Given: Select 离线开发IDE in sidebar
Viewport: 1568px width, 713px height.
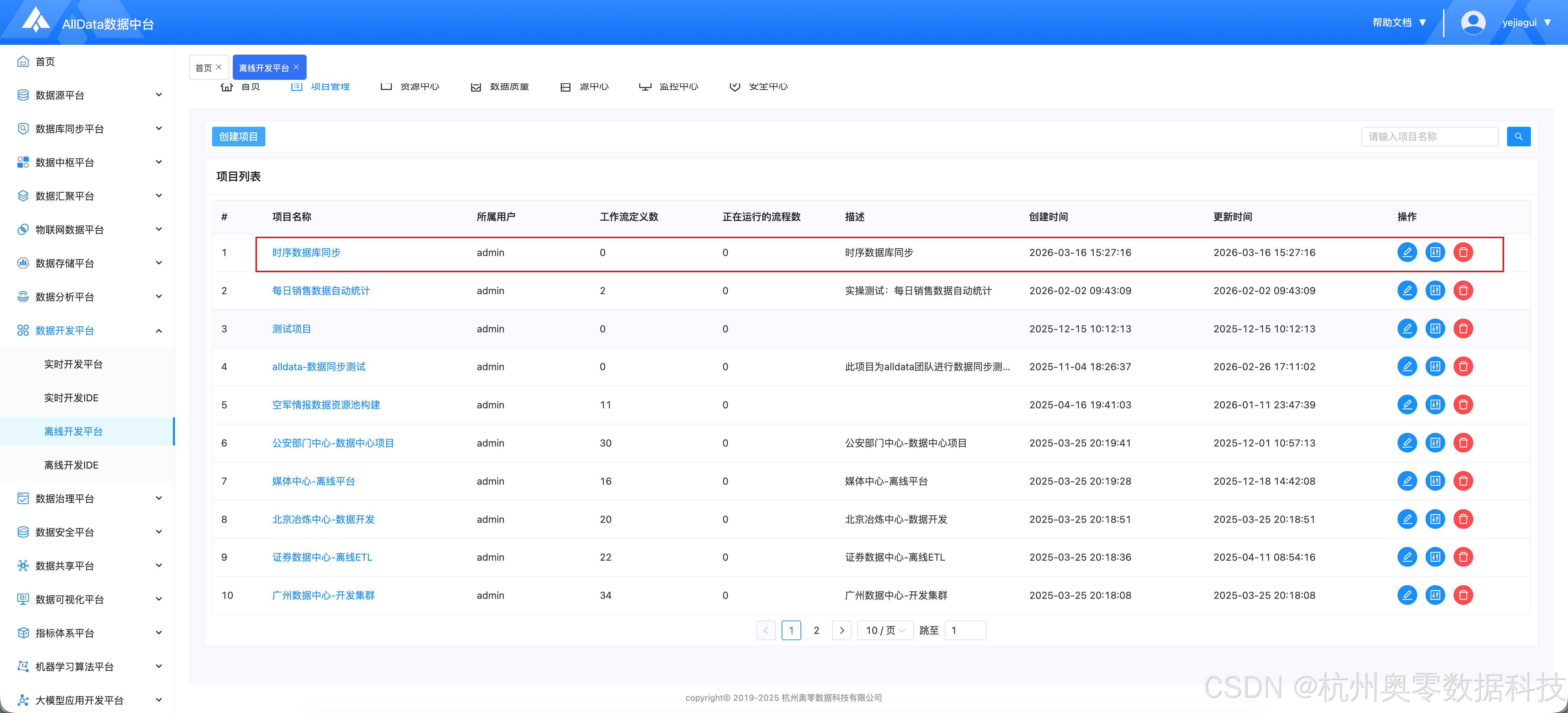Looking at the screenshot, I should (x=71, y=465).
